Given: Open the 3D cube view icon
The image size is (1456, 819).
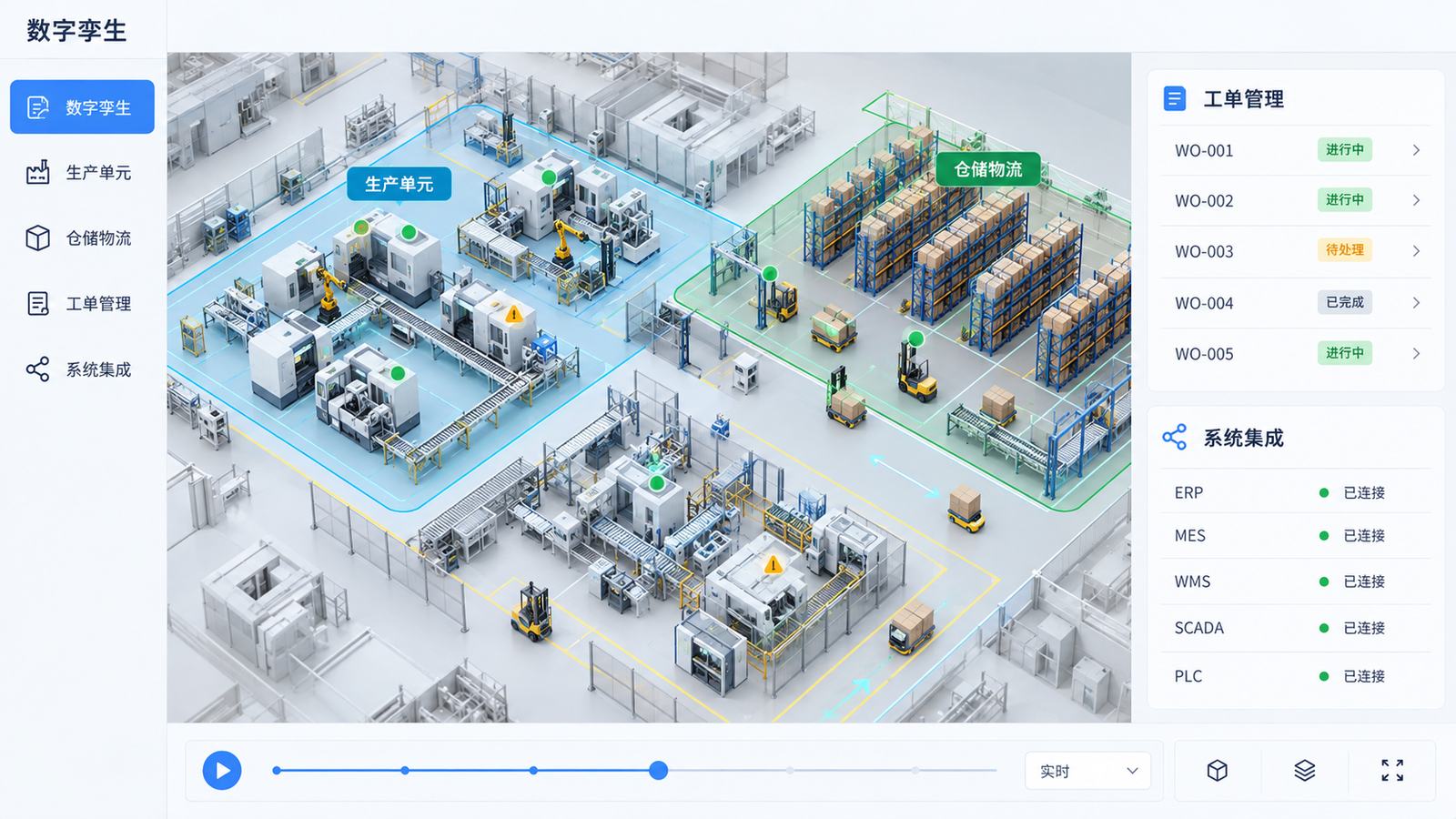Looking at the screenshot, I should 1218,771.
